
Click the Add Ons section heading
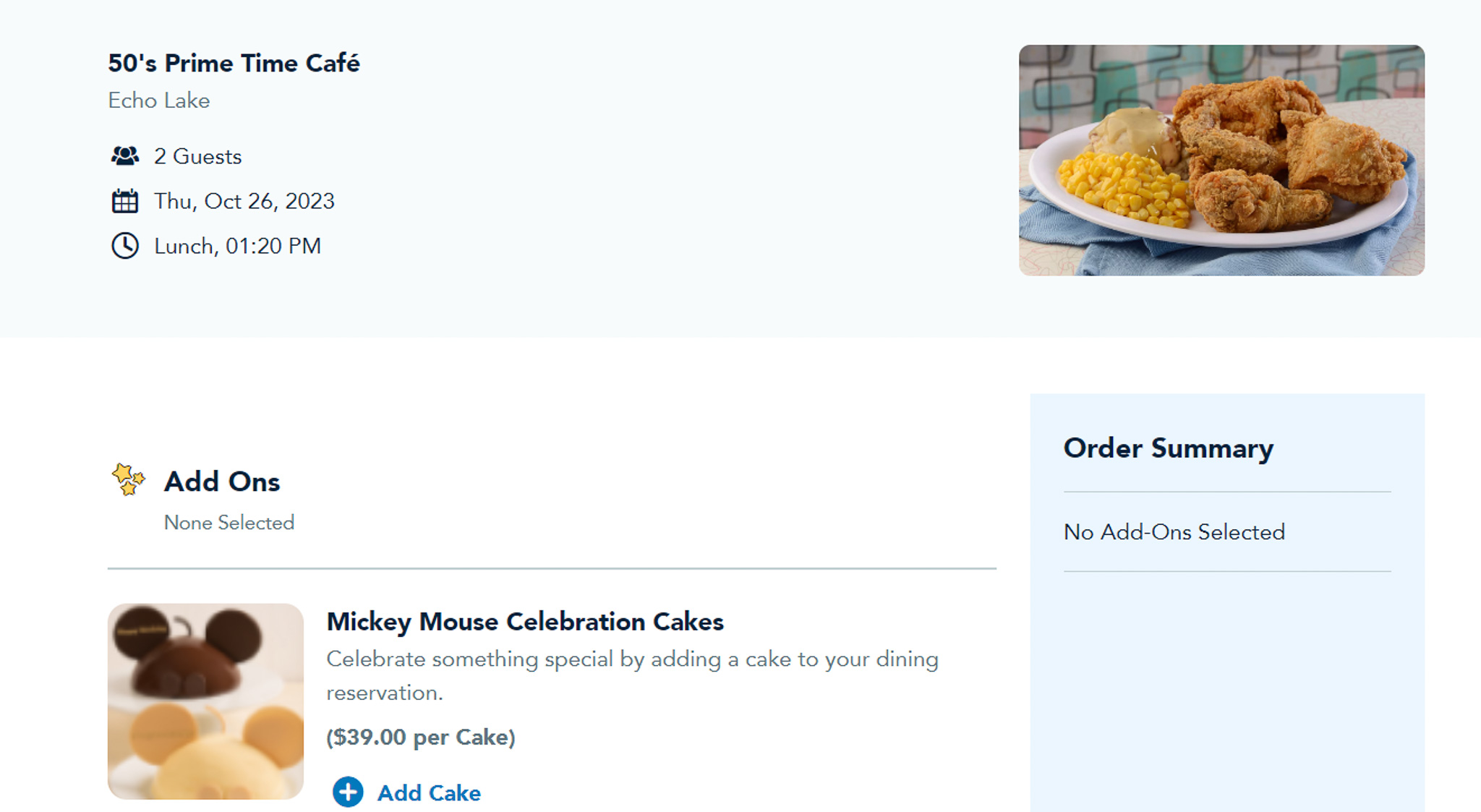(x=221, y=482)
